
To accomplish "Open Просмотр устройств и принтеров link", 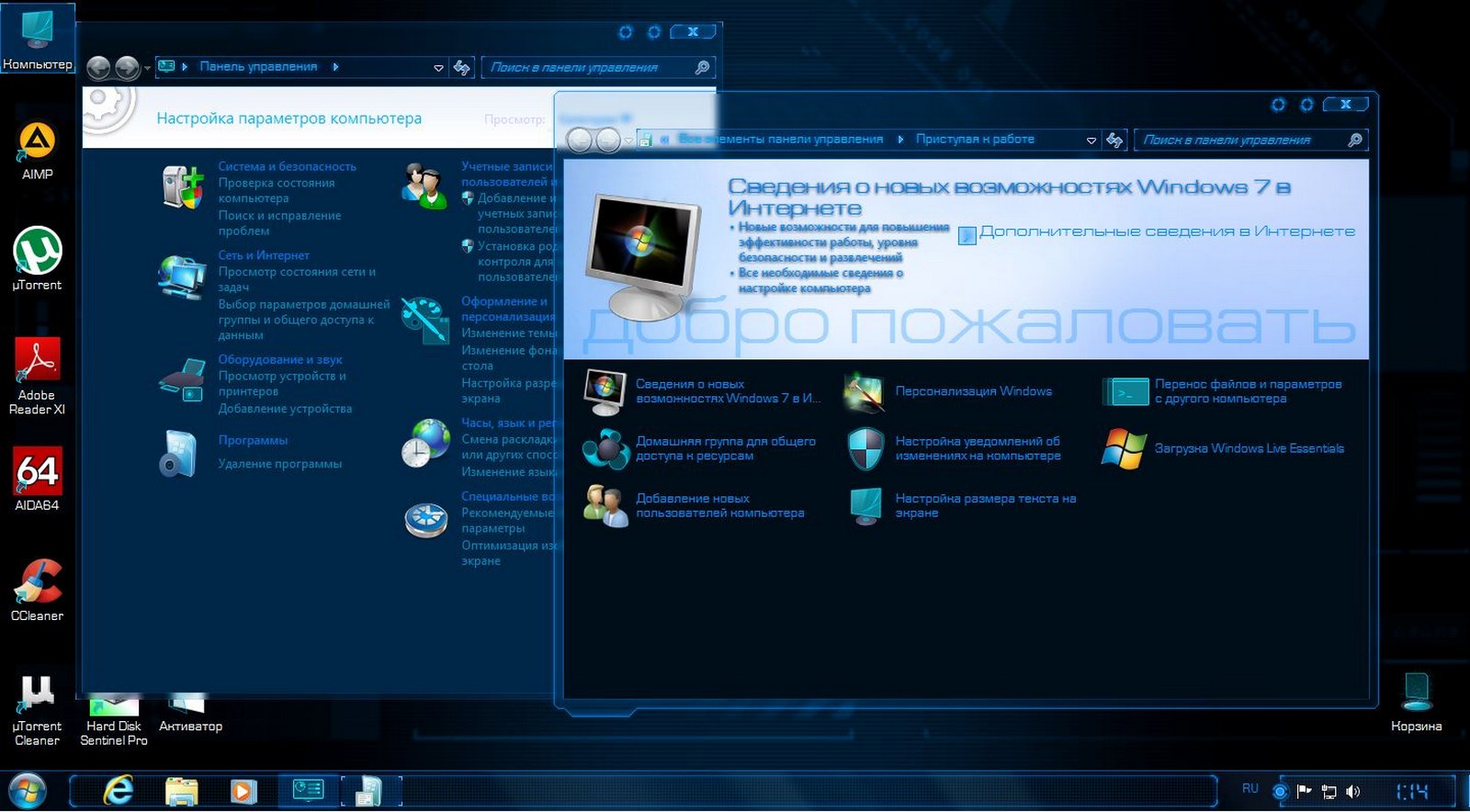I will click(282, 383).
